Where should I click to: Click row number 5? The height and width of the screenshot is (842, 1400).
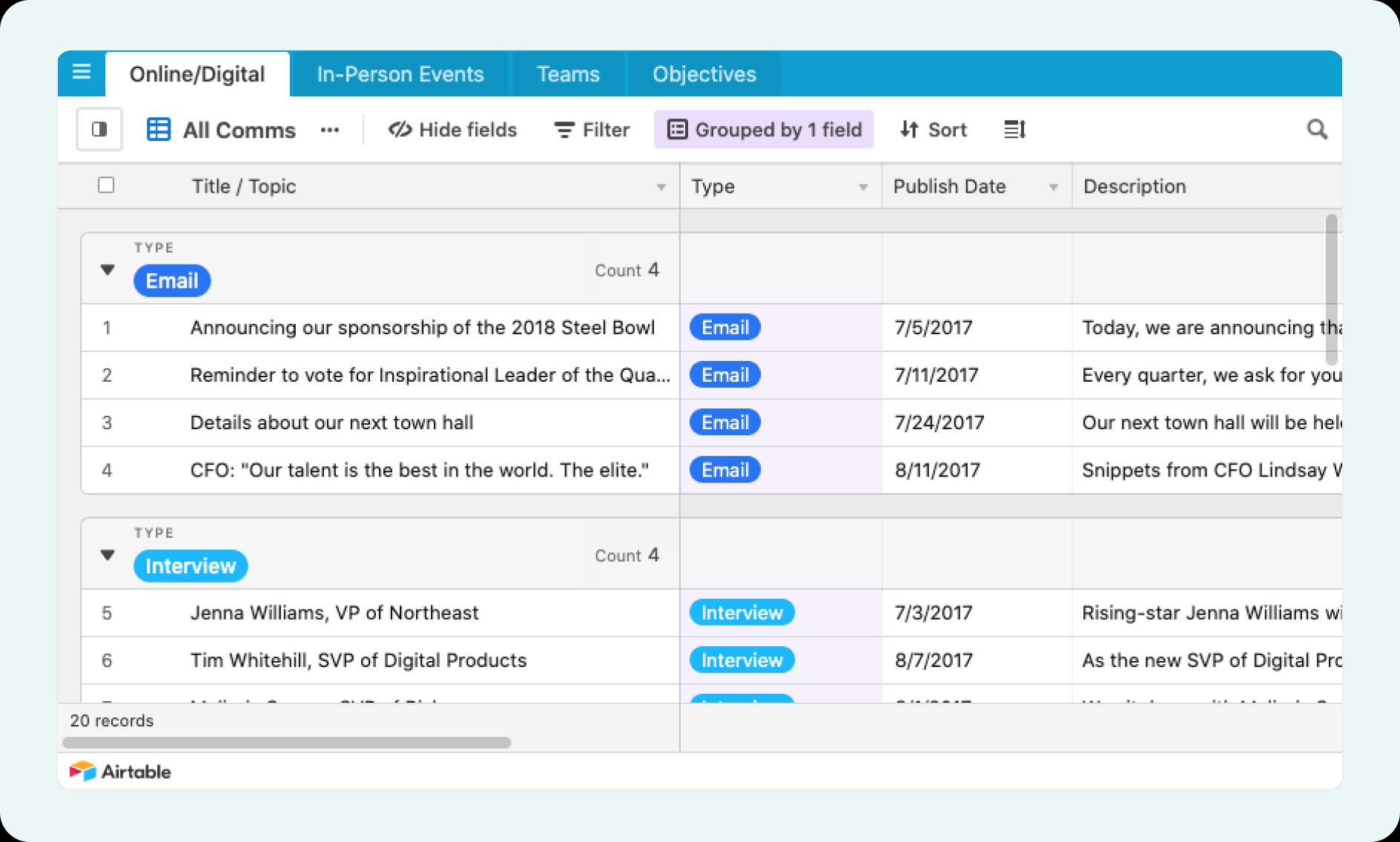[107, 613]
